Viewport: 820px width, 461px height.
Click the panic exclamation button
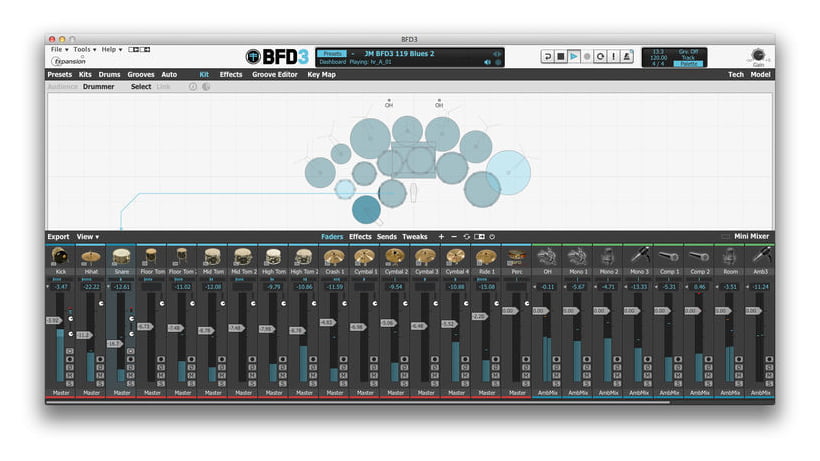(613, 56)
